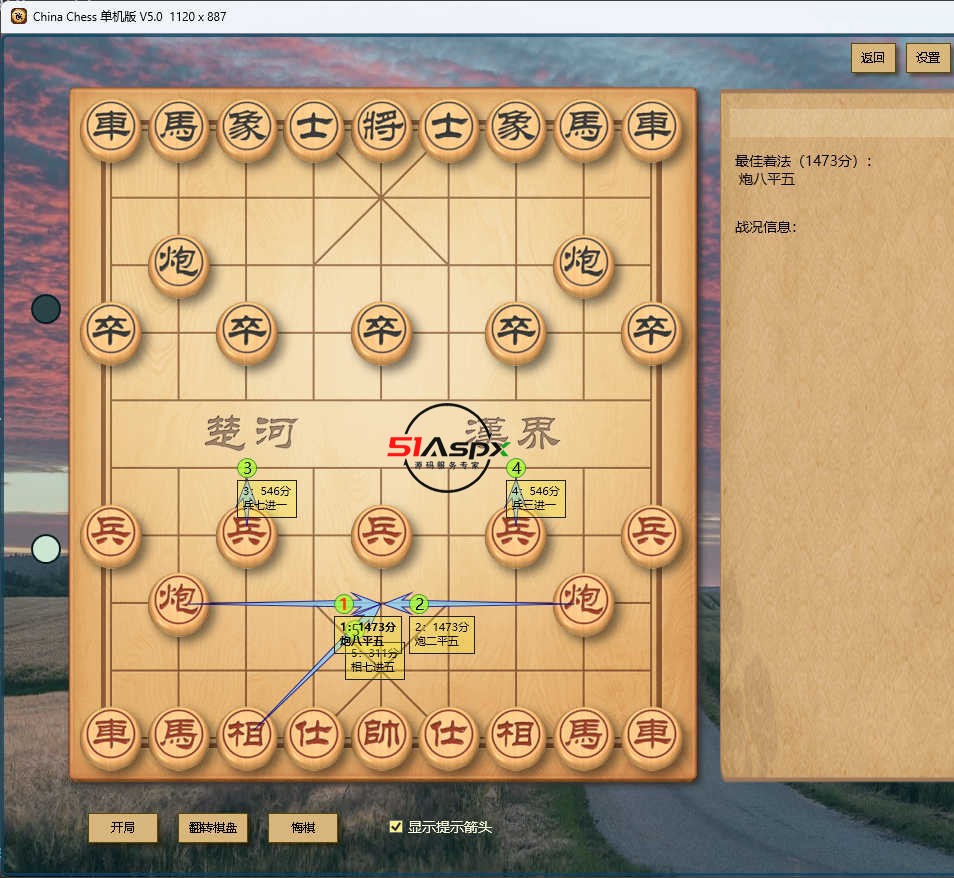Flip the board with 翻转棋盘

[x=213, y=827]
